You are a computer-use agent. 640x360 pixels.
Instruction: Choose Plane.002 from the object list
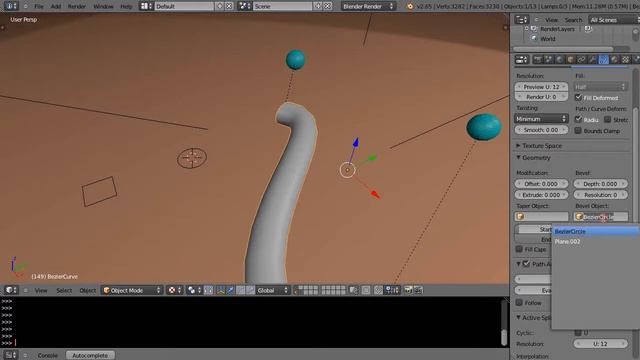pos(596,242)
